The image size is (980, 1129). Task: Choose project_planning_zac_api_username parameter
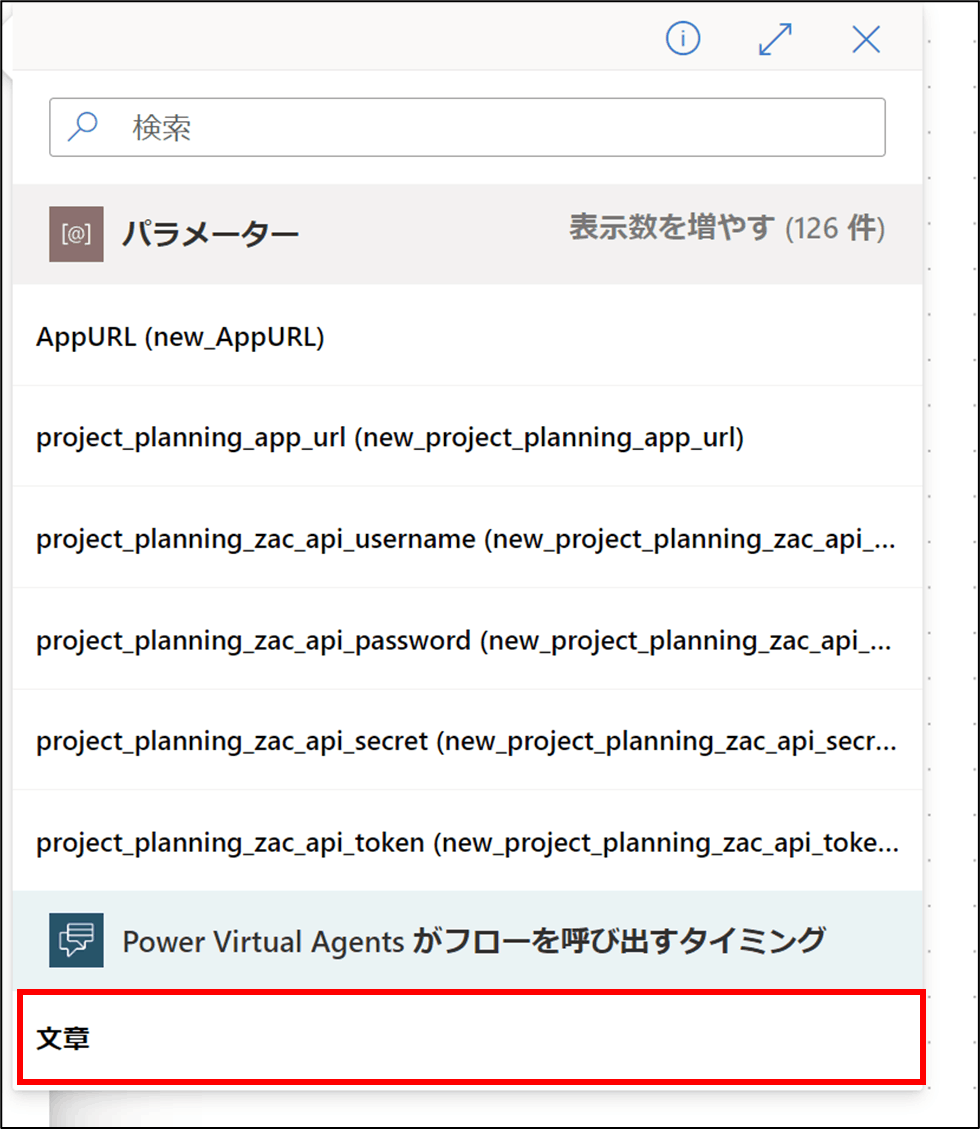(467, 539)
